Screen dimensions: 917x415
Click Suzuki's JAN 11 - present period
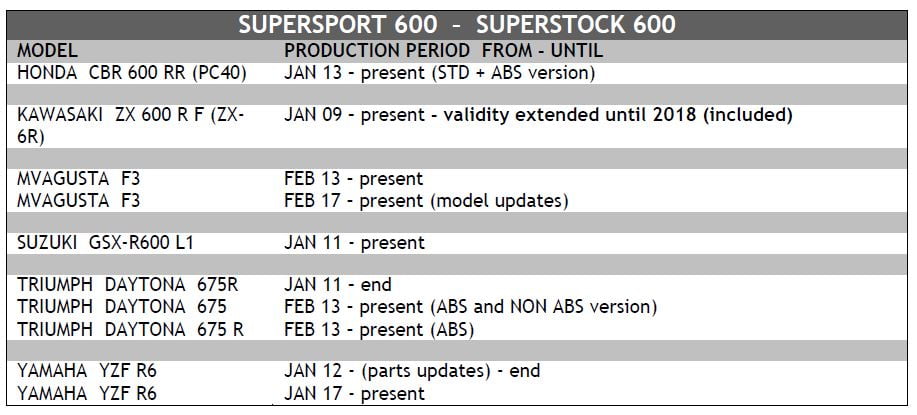coord(354,243)
